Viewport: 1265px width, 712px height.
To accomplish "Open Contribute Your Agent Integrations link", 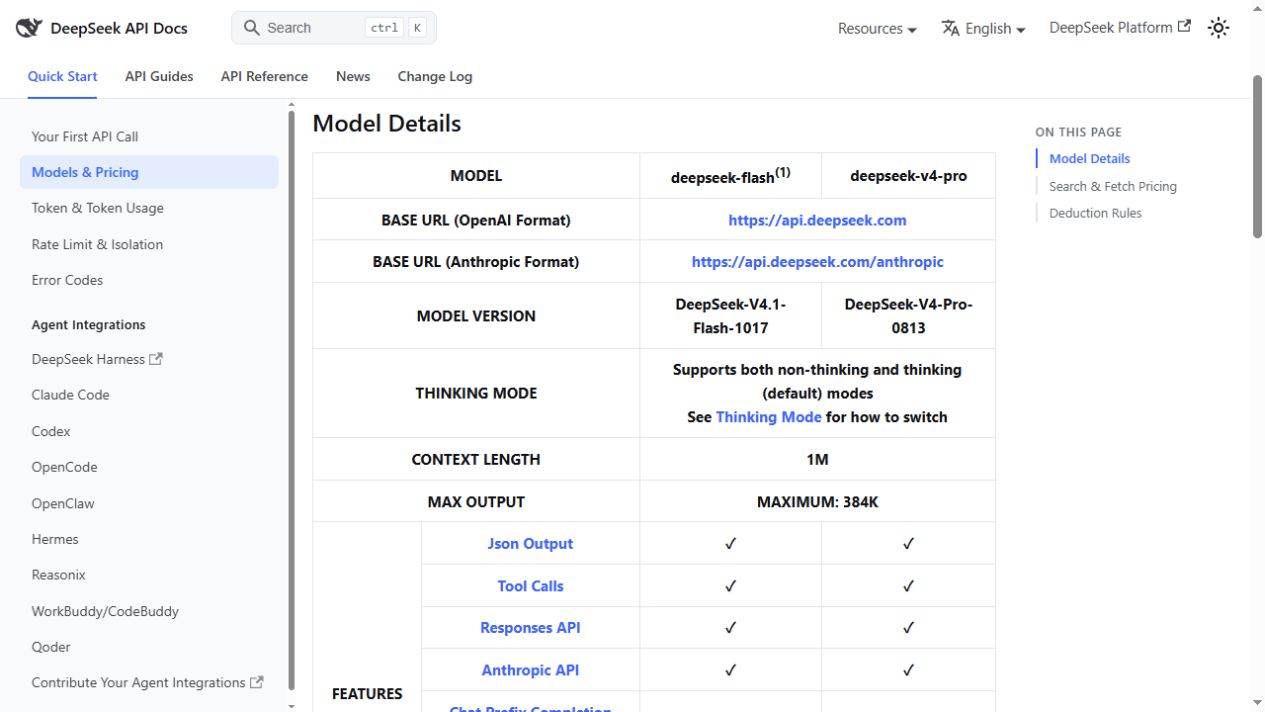I will 147,682.
